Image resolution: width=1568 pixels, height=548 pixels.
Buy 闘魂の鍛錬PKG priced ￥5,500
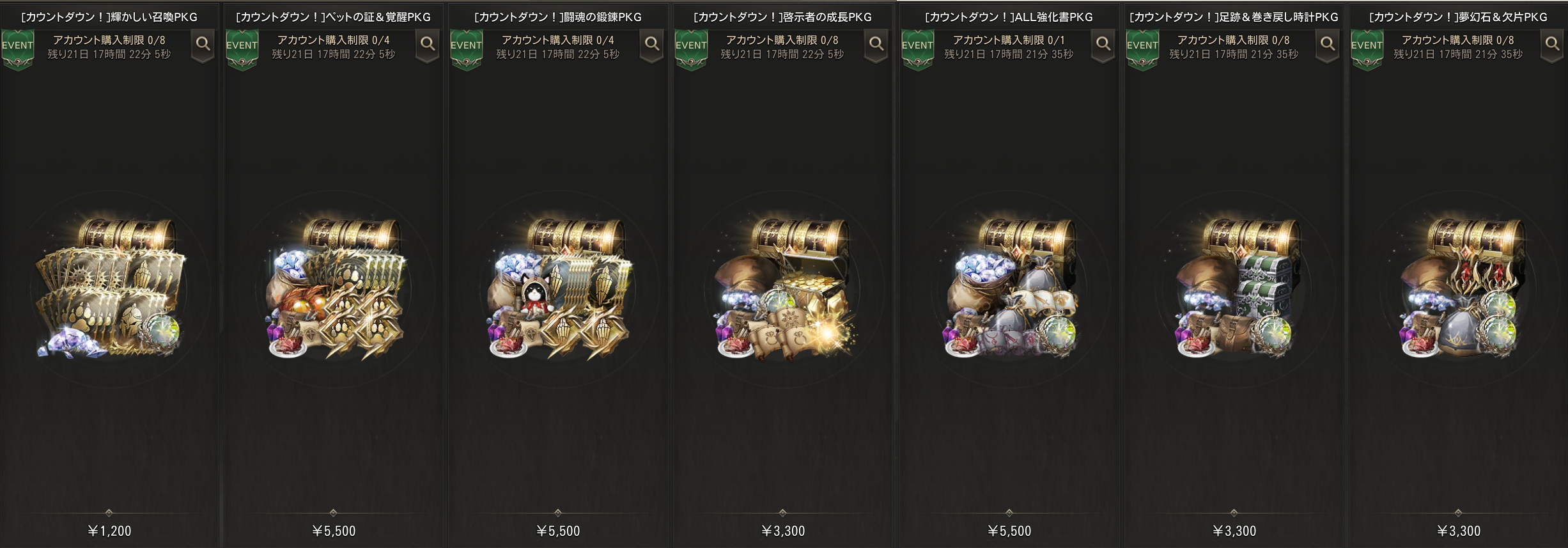point(558,531)
